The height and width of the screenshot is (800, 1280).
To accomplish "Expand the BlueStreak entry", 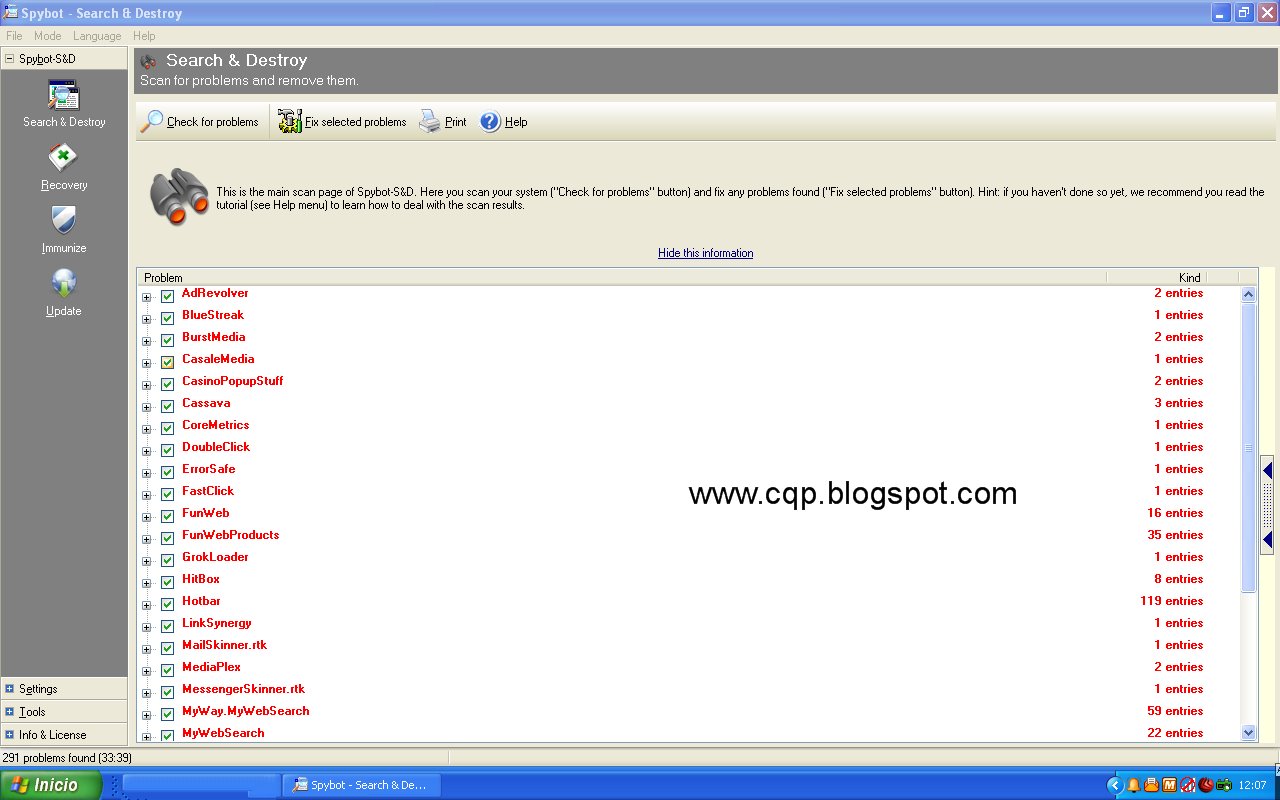I will coord(146,320).
